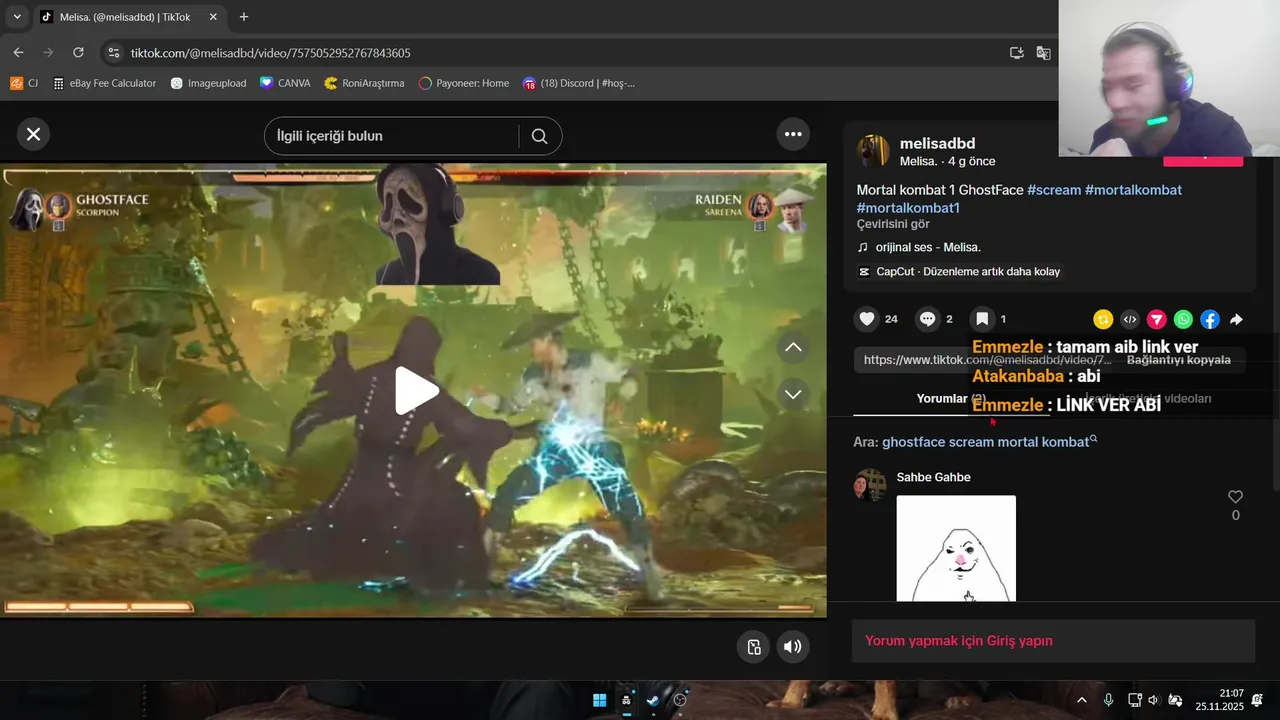Viewport: 1280px width, 720px height.
Task: Go to the next video arrow
Action: click(x=793, y=394)
